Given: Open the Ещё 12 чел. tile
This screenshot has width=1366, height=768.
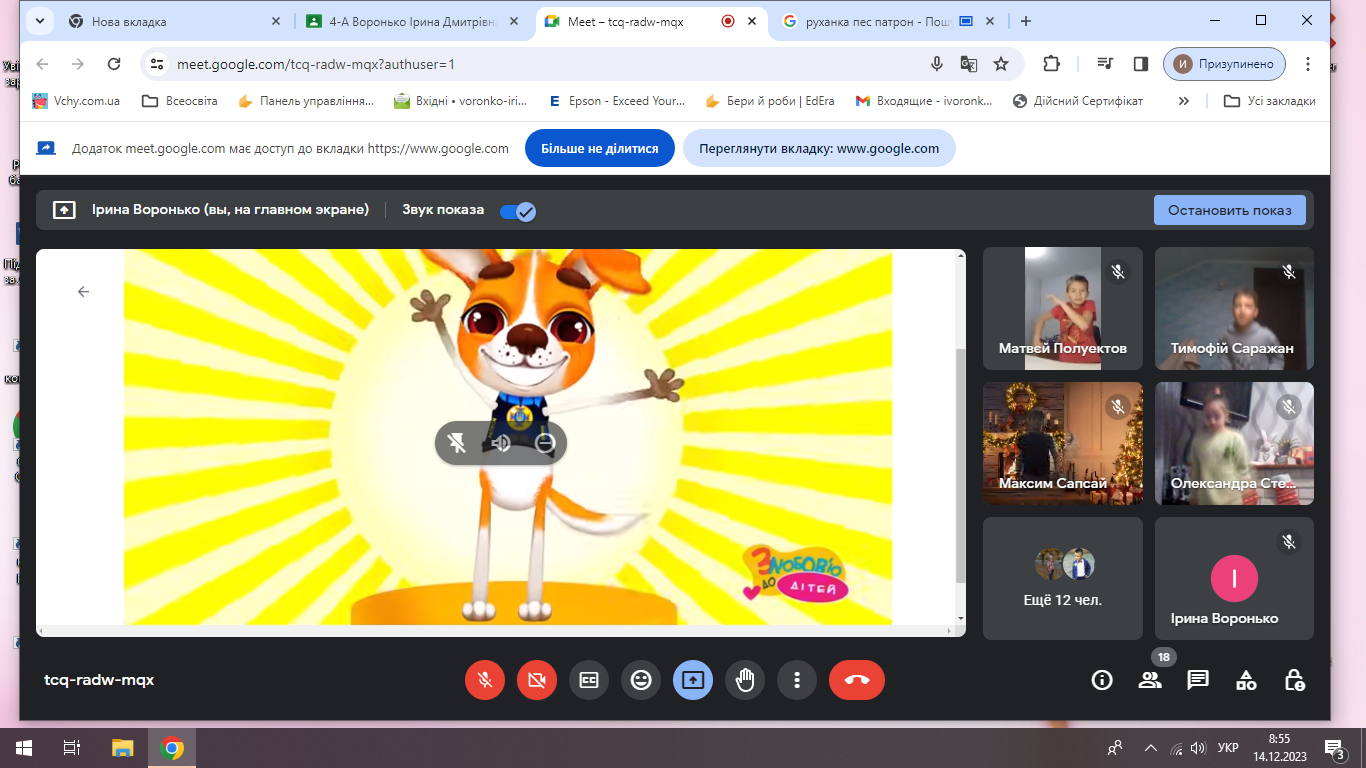Looking at the screenshot, I should point(1063,578).
